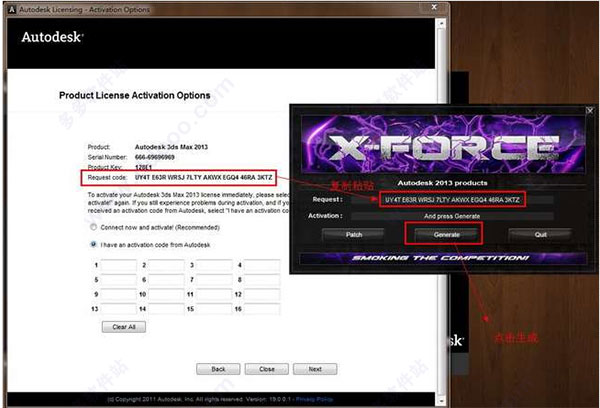
Task: Click the Activation field in X-Force
Action: click(452, 216)
